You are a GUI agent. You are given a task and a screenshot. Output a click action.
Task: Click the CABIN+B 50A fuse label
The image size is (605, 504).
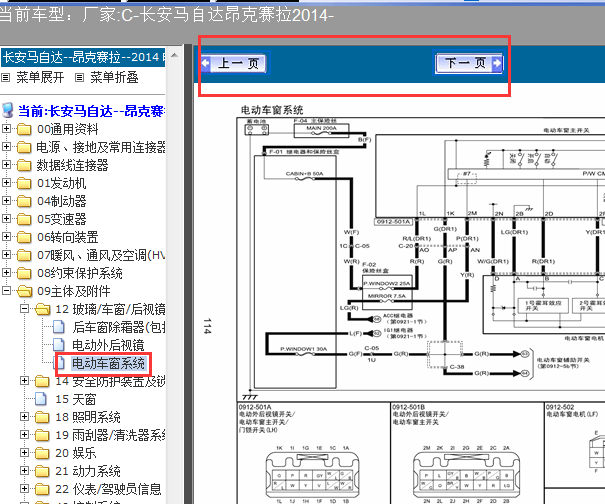(x=304, y=174)
